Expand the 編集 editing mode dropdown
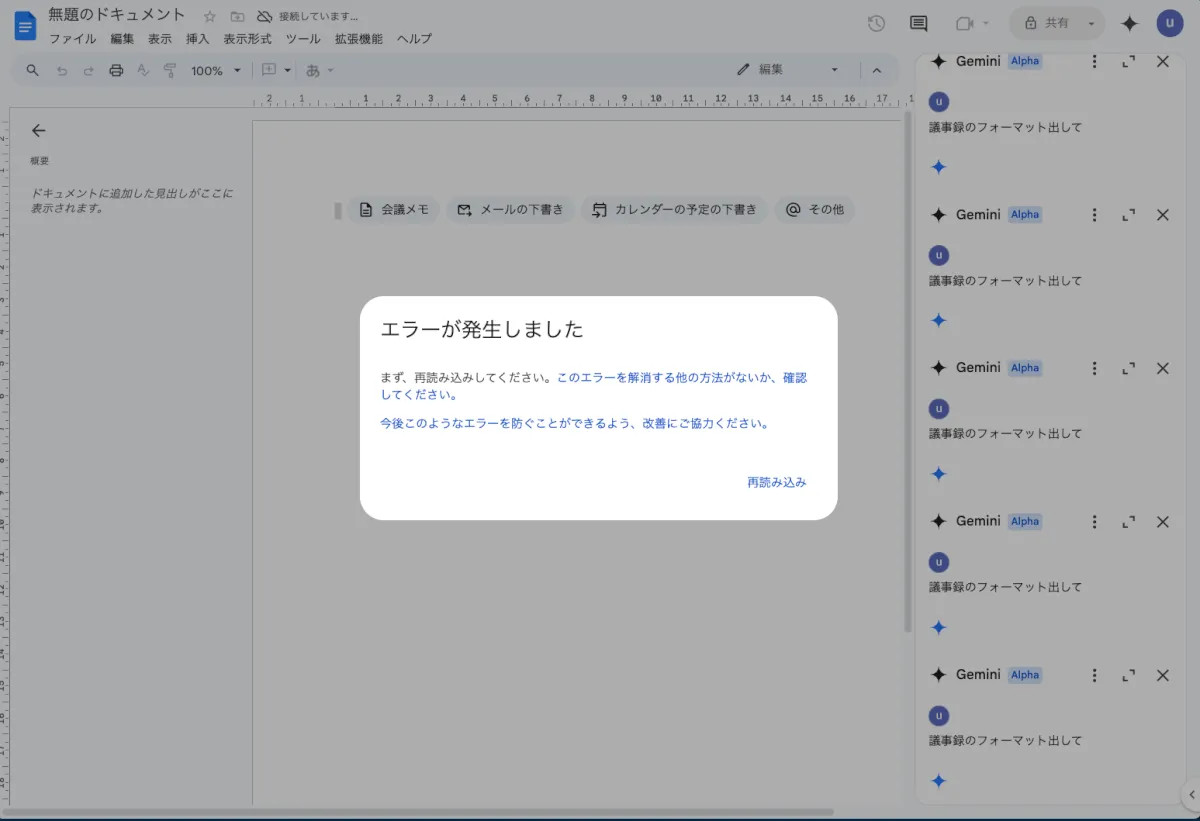This screenshot has height=821, width=1200. 788,70
